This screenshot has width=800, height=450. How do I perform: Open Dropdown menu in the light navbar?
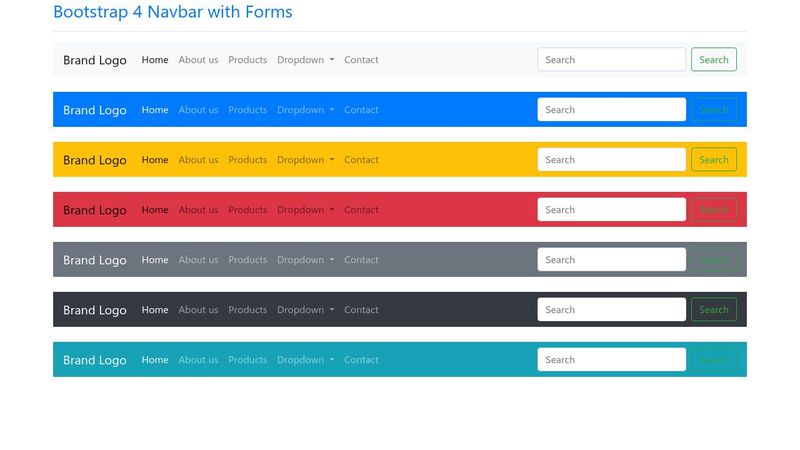pos(305,60)
